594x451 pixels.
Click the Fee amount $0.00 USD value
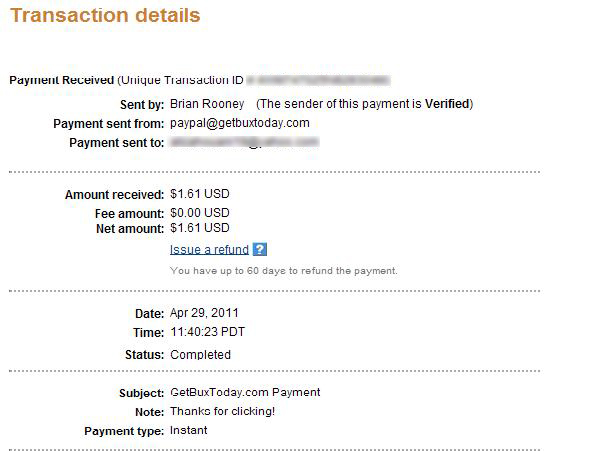point(200,213)
